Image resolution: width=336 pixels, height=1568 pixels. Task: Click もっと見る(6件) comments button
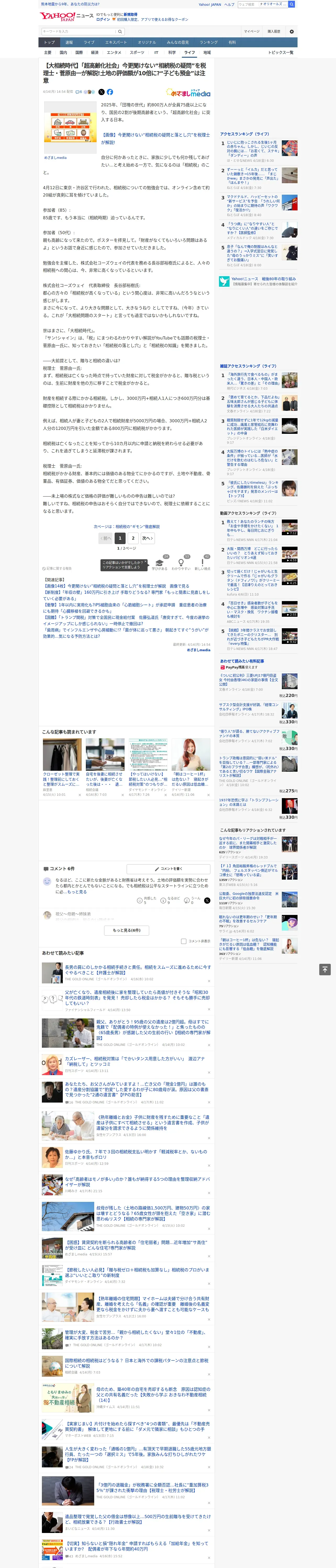click(x=126, y=930)
